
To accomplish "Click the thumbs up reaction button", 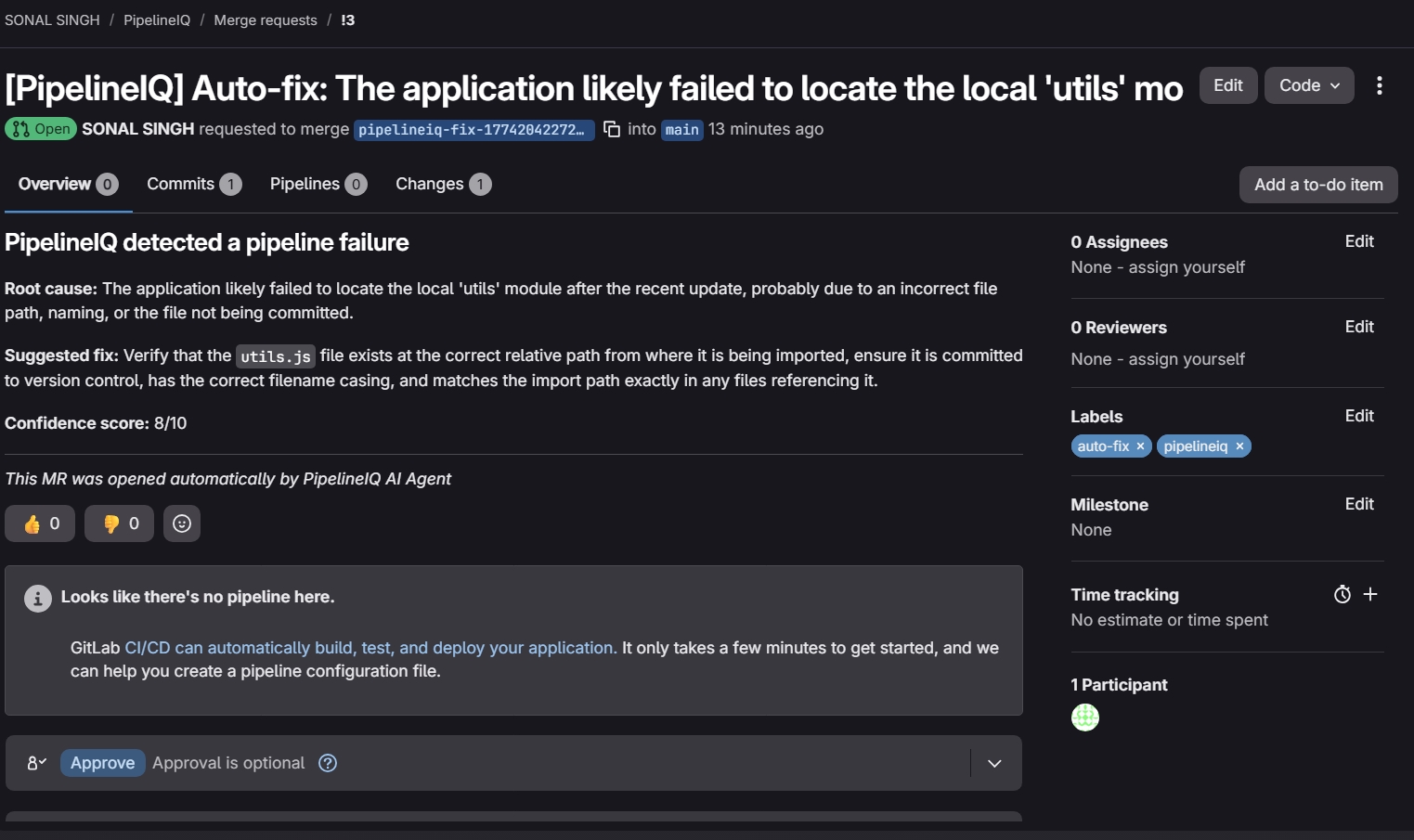I will [40, 523].
